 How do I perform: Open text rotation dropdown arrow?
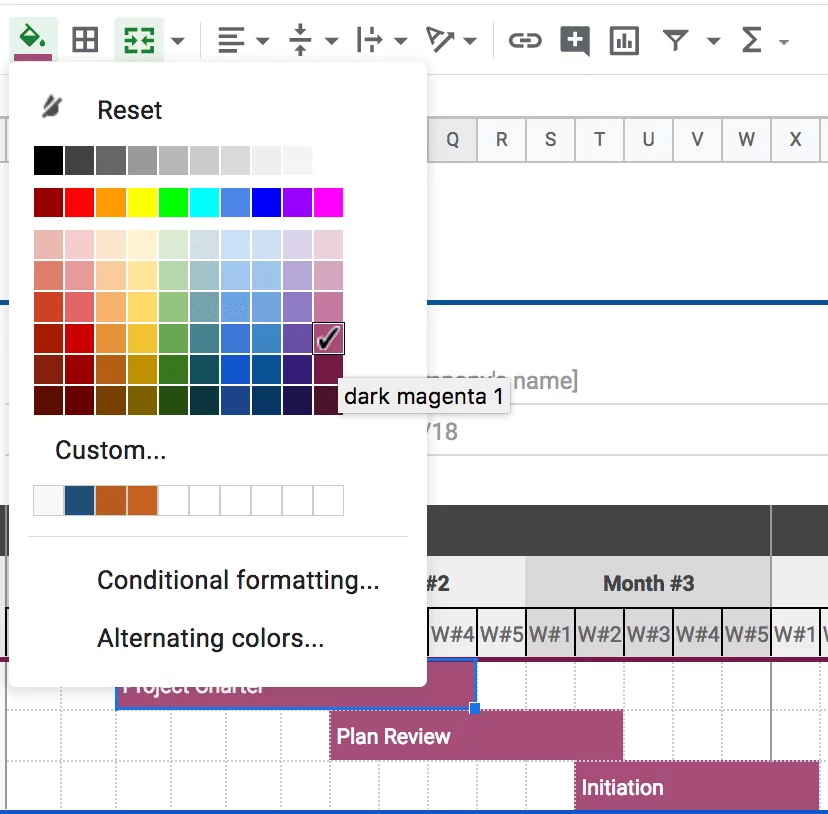pos(470,41)
